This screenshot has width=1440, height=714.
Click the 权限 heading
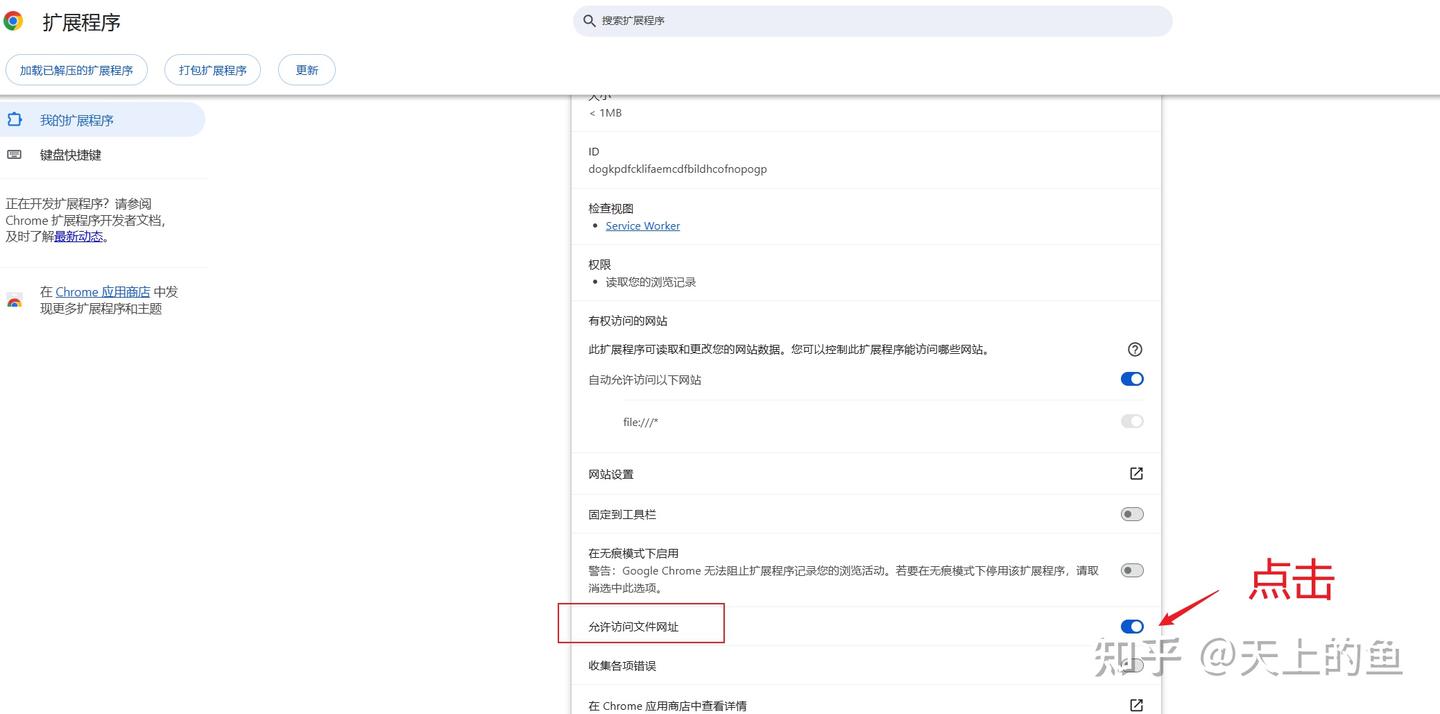coord(600,264)
